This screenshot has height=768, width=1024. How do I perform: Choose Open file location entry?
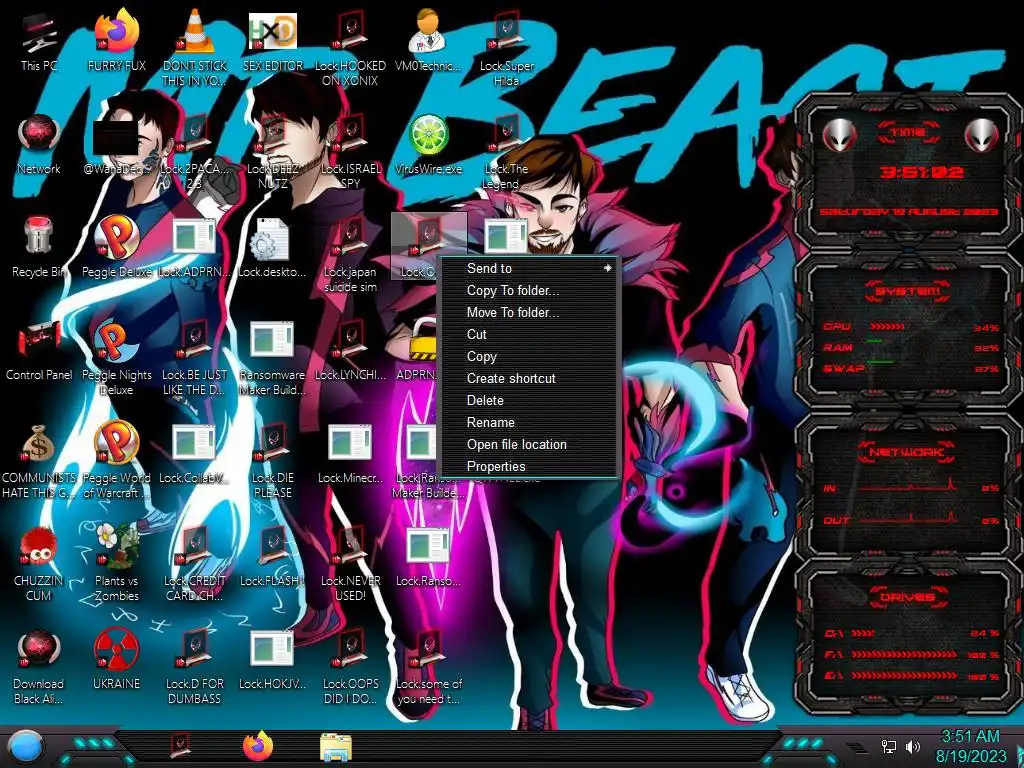530,444
